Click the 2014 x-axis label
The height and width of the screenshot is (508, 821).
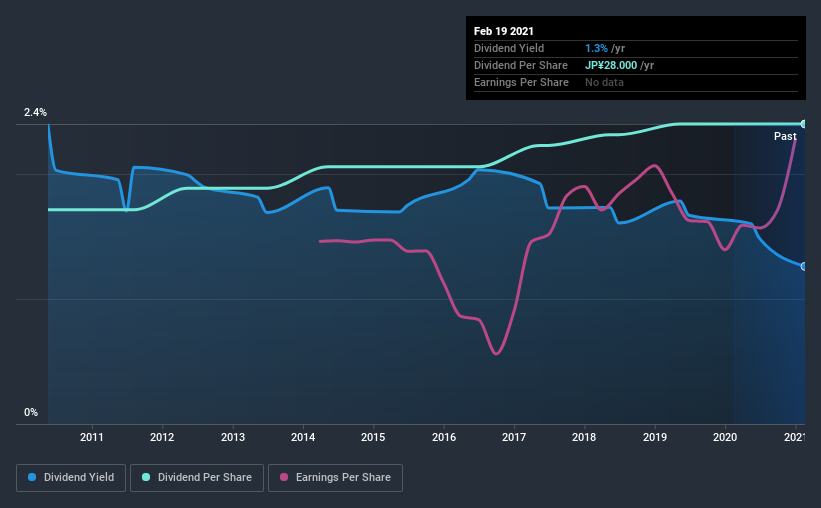tap(303, 437)
